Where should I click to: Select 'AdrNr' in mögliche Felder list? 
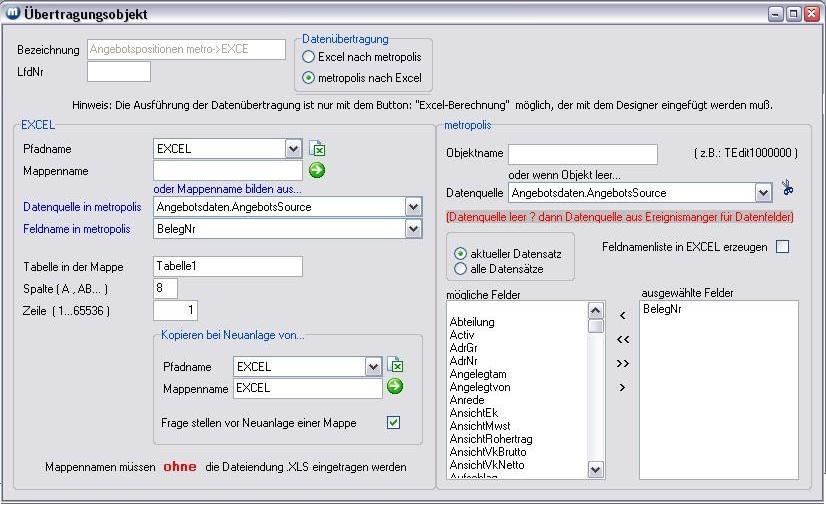463,361
